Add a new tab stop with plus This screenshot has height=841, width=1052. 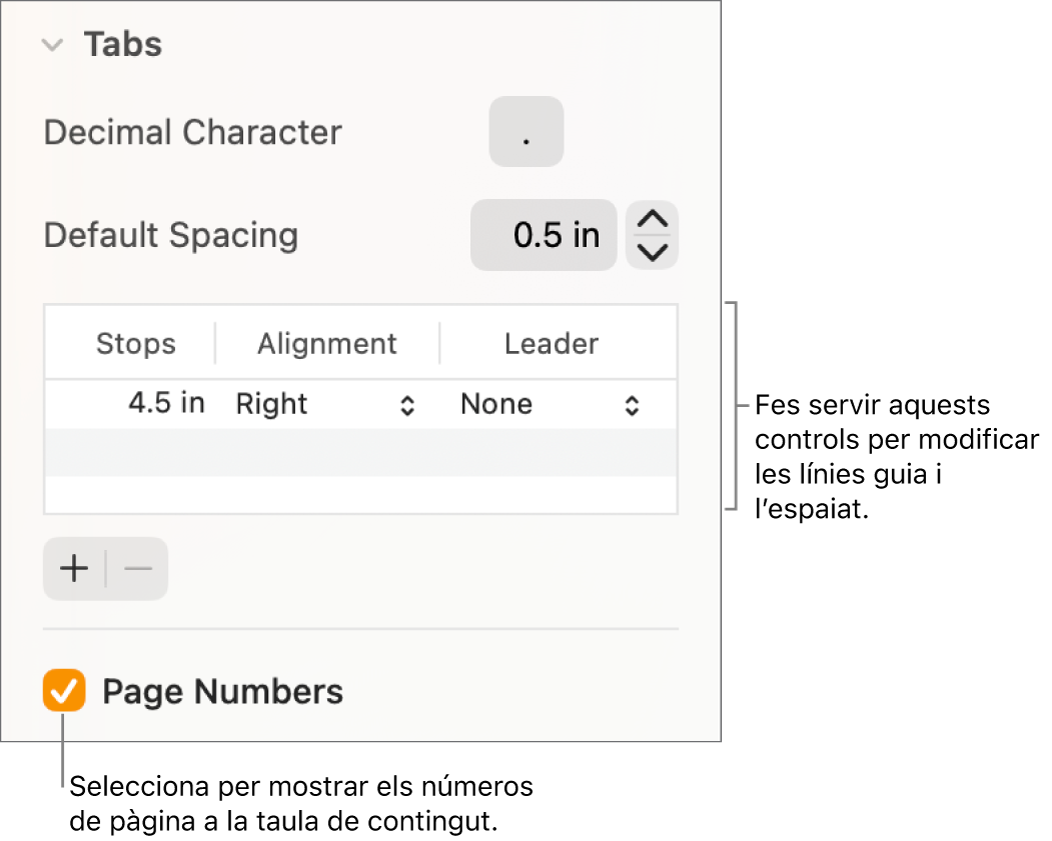75,570
